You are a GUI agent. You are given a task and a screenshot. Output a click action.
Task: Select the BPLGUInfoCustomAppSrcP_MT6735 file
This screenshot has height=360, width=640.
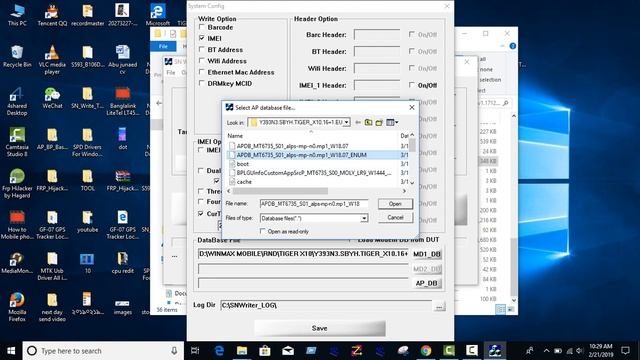click(313, 173)
